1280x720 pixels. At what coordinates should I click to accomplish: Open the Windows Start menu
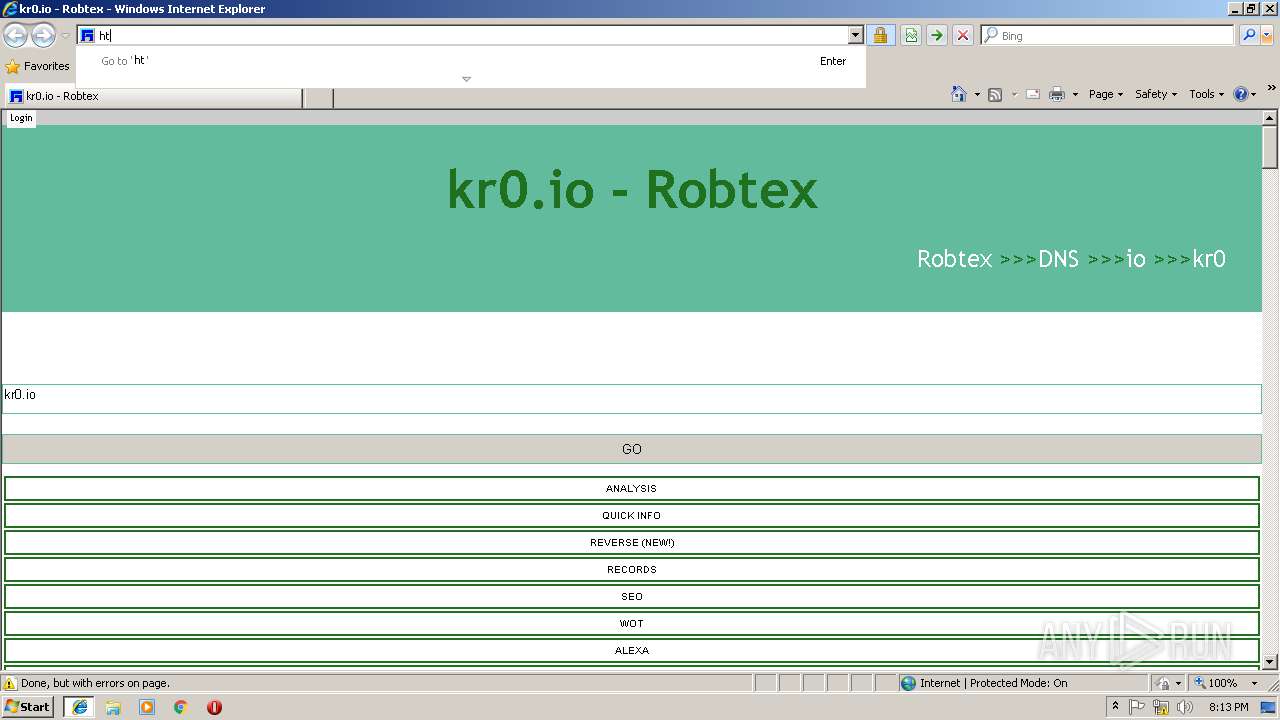pyautogui.click(x=27, y=707)
